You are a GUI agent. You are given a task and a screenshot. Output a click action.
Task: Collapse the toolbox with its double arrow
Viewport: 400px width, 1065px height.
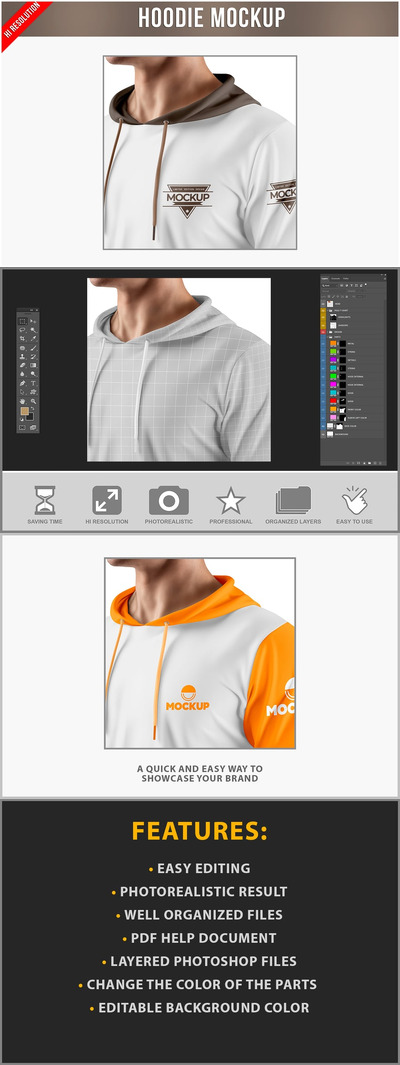click(31, 310)
